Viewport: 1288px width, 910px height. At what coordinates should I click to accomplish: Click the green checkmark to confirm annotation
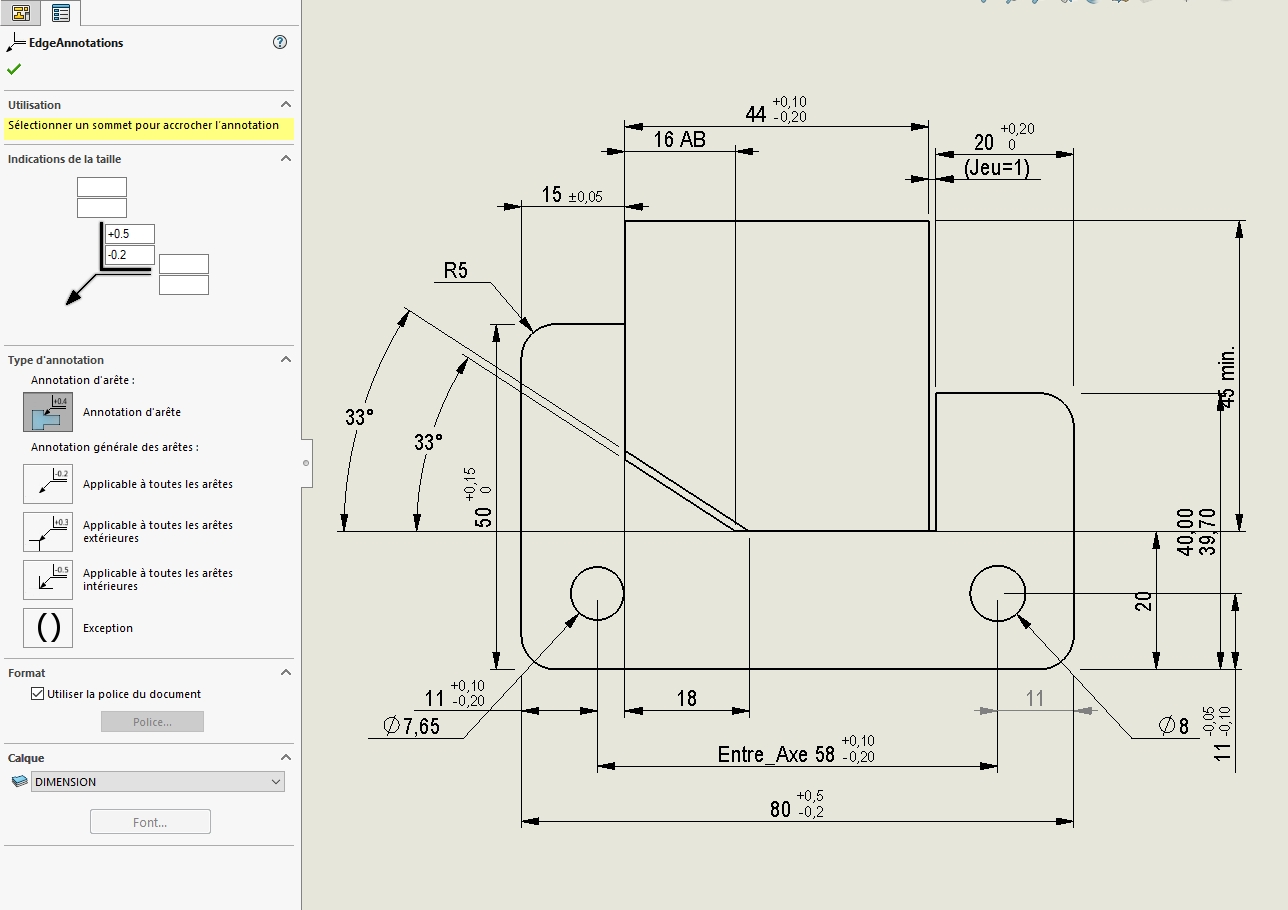pos(14,69)
